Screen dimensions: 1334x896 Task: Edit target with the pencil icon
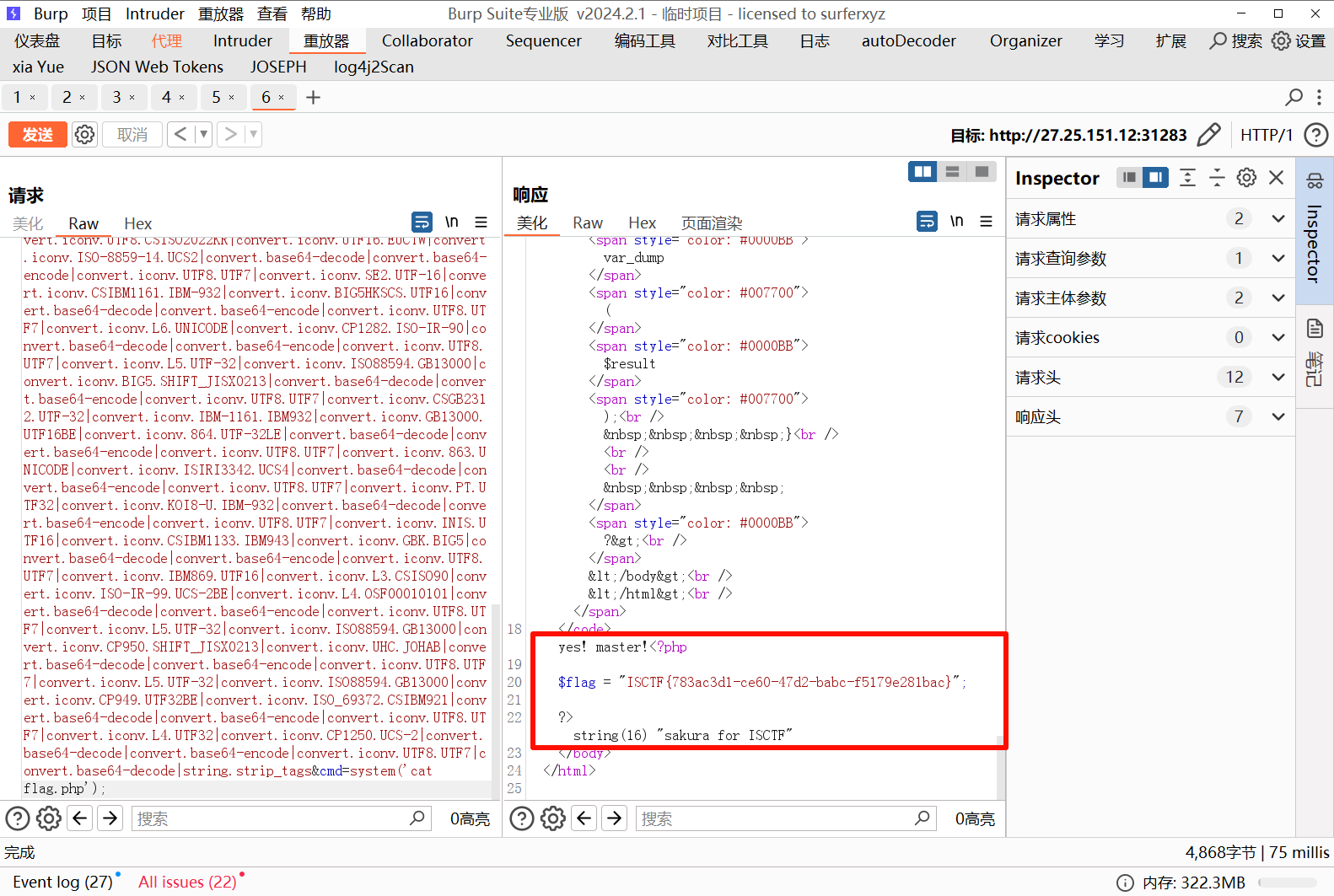click(x=1208, y=135)
